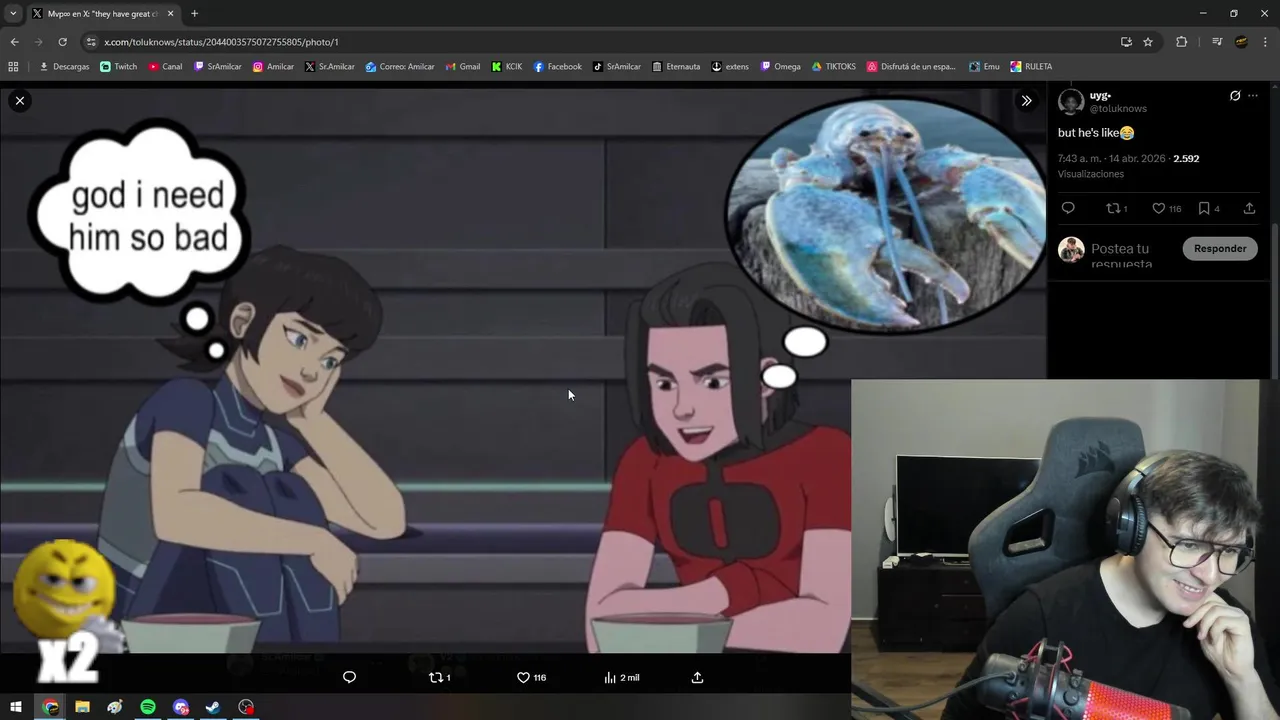Like the post with side panel heart
This screenshot has width=1280, height=720.
point(1166,208)
